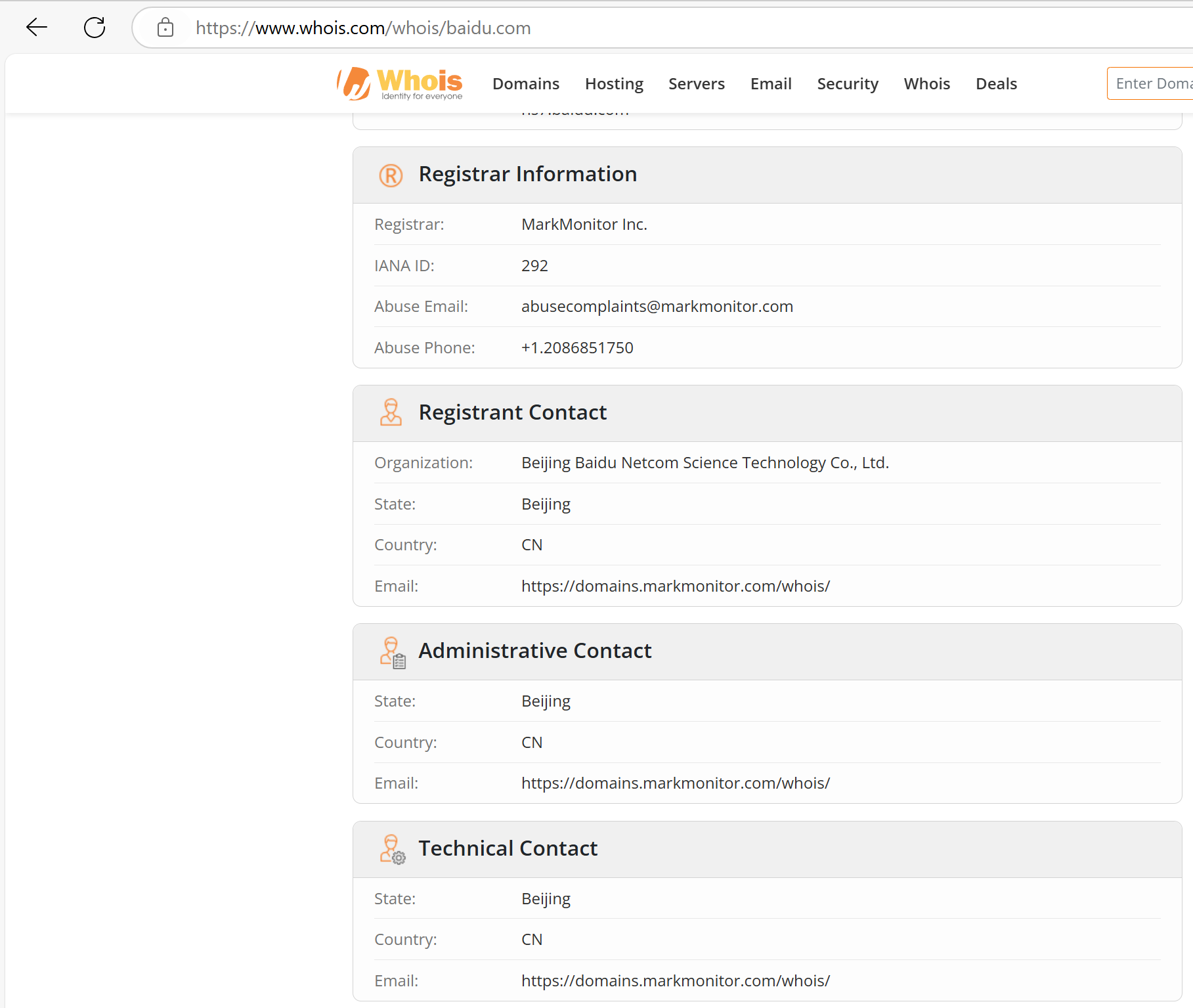Image resolution: width=1193 pixels, height=1008 pixels.
Task: View site security via the lock icon
Action: point(165,28)
